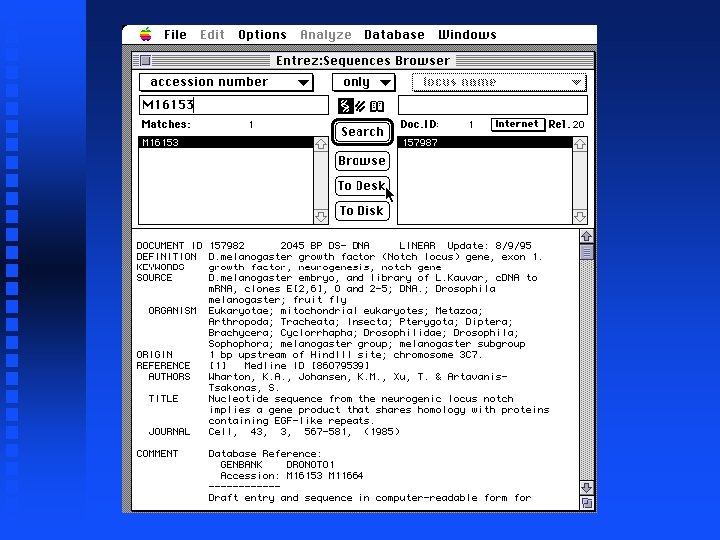
Task: Click the window resize box icon
Action: (x=586, y=503)
